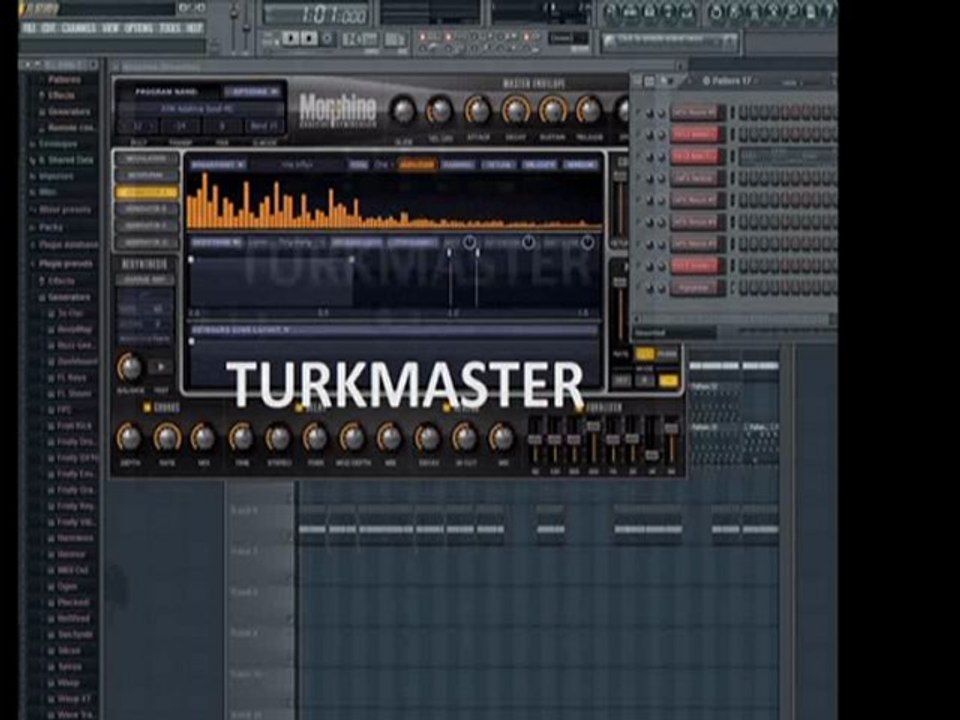This screenshot has width=960, height=720.
Task: Select Plucked! in the browser
Action: click(x=73, y=602)
